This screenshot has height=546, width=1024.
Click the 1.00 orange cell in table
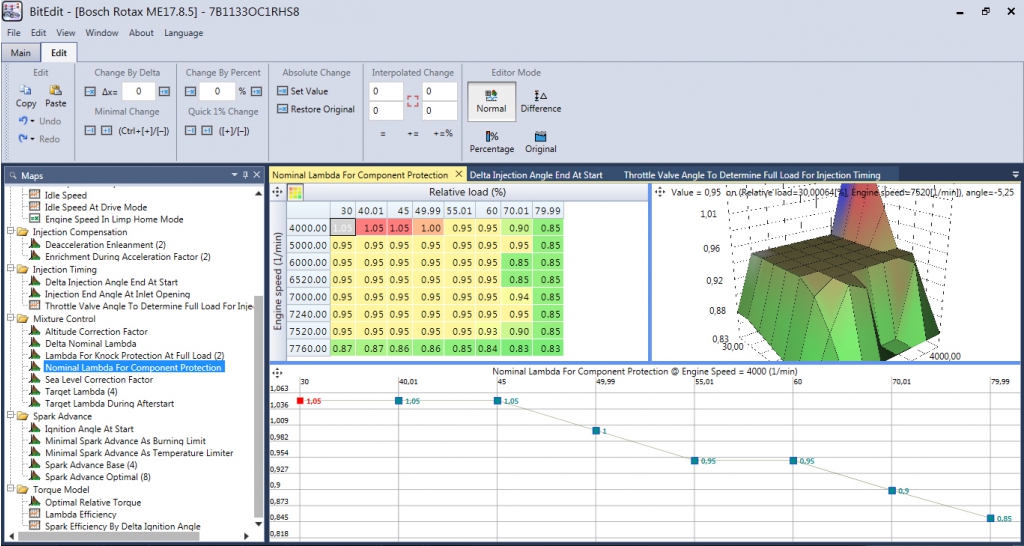(430, 227)
